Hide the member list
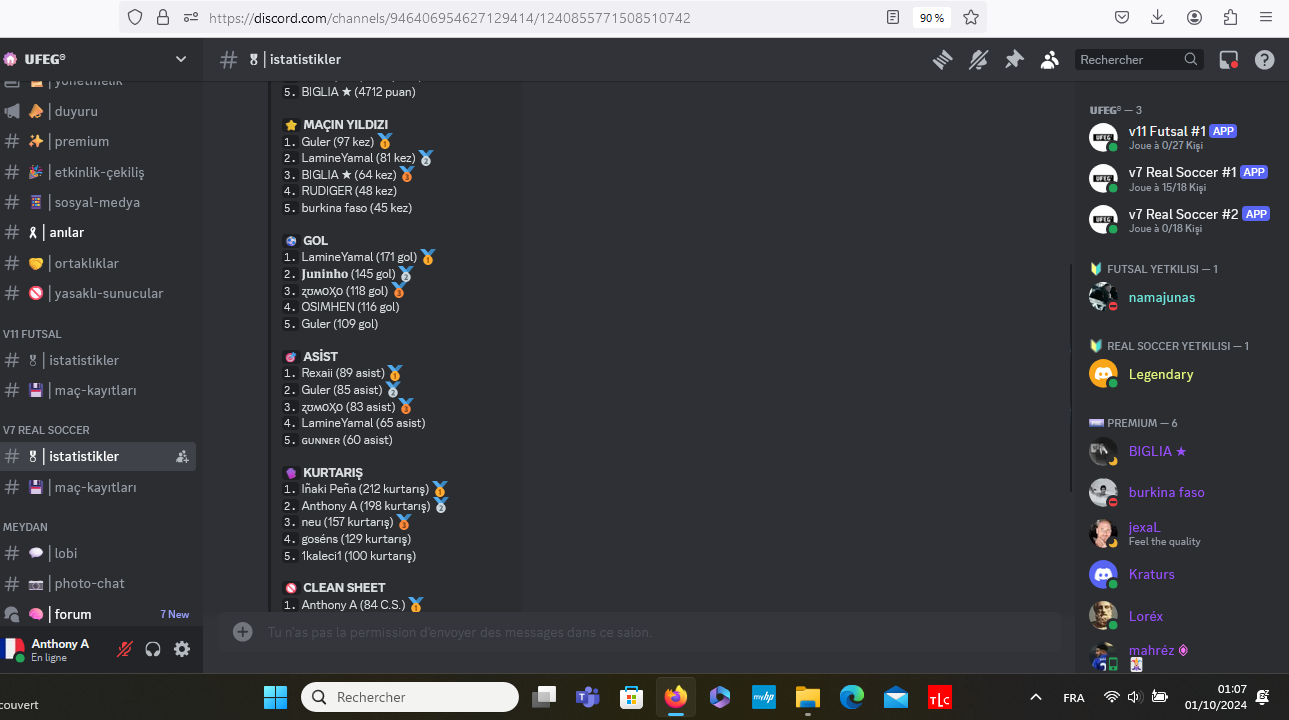 tap(1049, 60)
